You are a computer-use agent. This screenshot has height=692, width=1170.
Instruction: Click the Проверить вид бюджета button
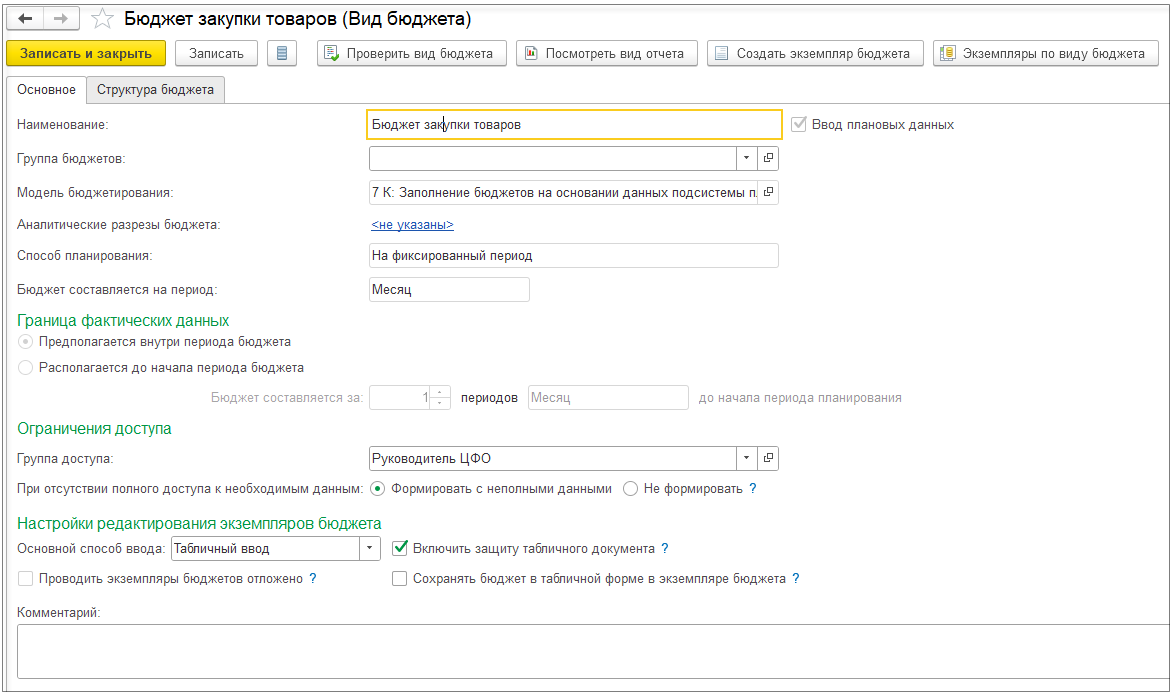411,53
